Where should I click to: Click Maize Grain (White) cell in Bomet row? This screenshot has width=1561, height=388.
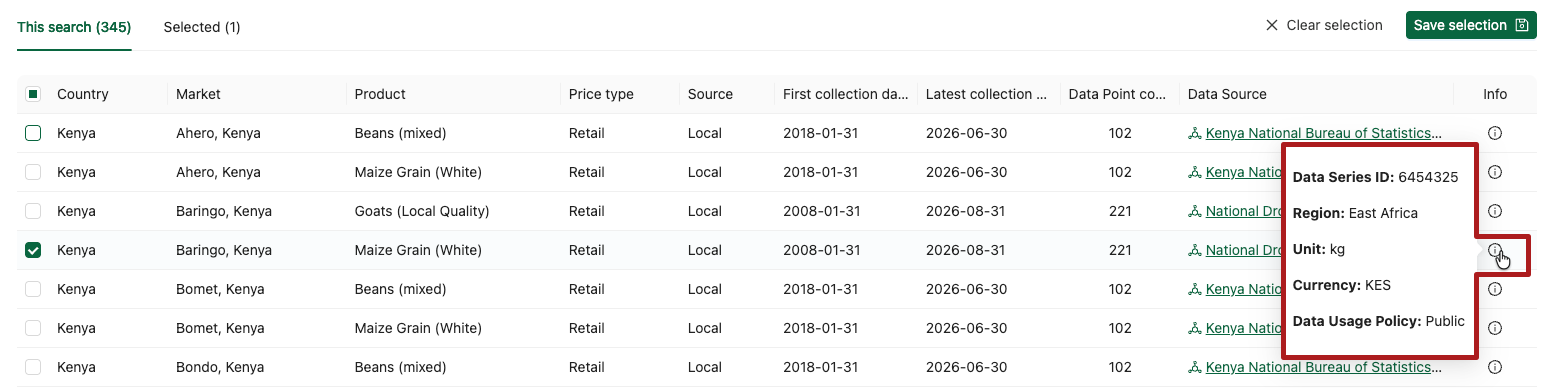418,328
